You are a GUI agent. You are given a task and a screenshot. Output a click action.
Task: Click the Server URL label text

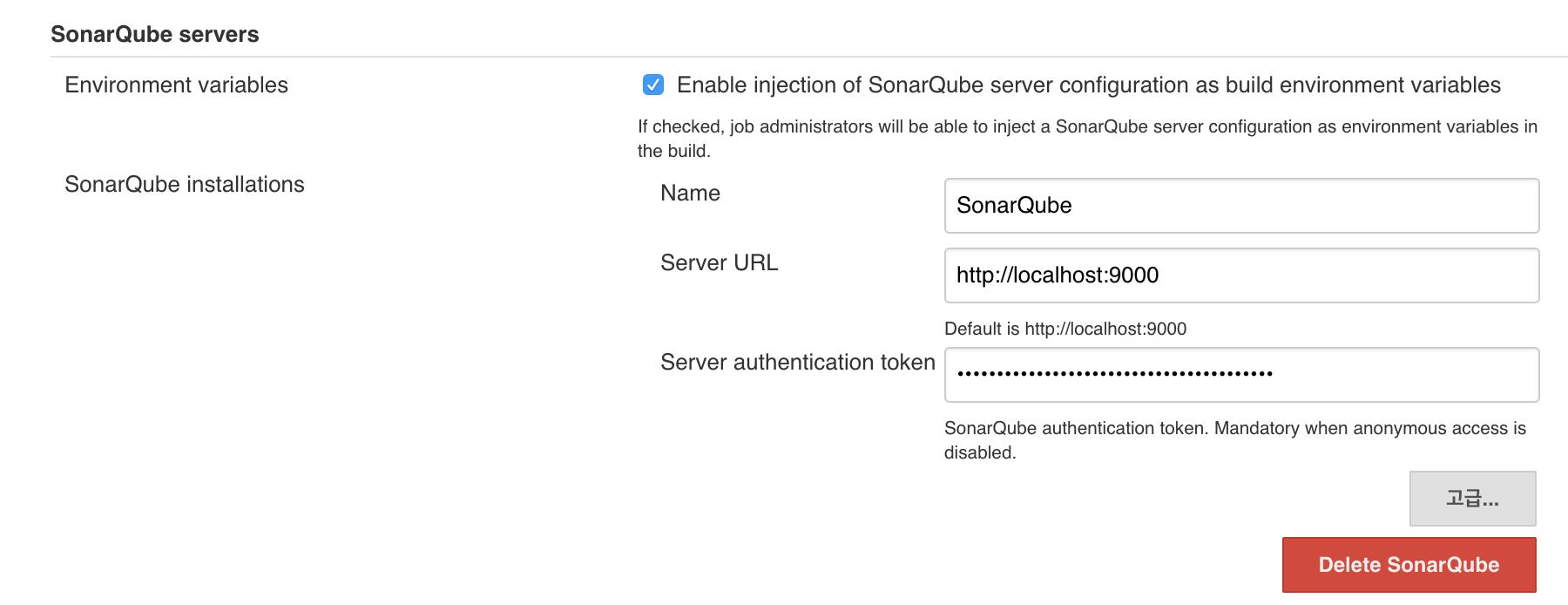click(720, 262)
